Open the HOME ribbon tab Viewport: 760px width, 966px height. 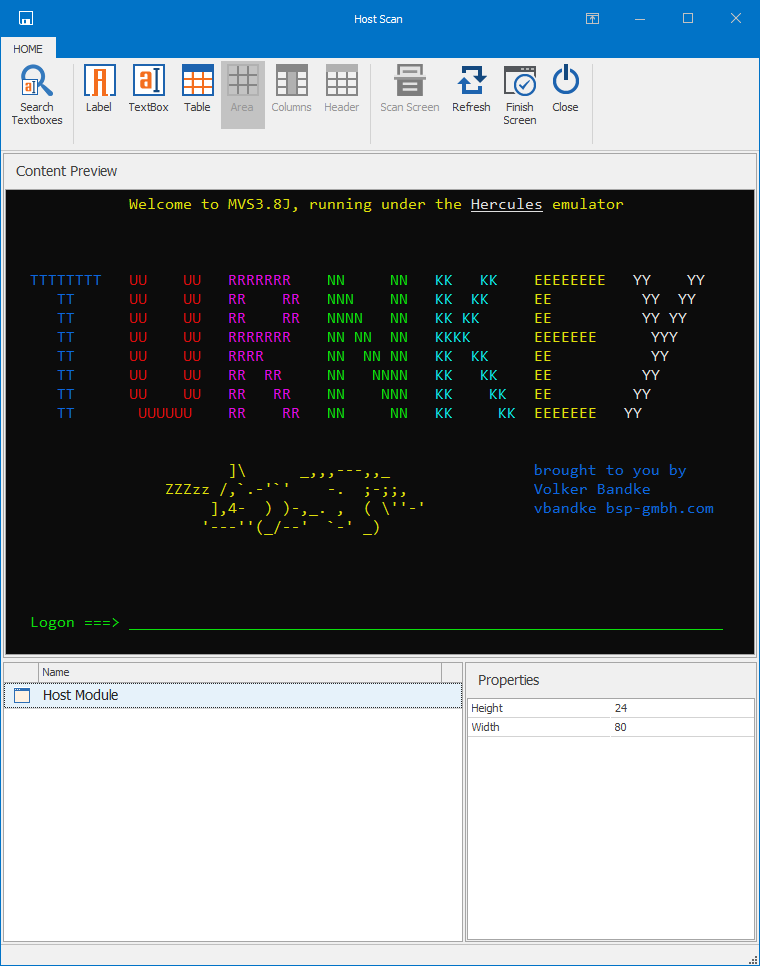point(28,49)
